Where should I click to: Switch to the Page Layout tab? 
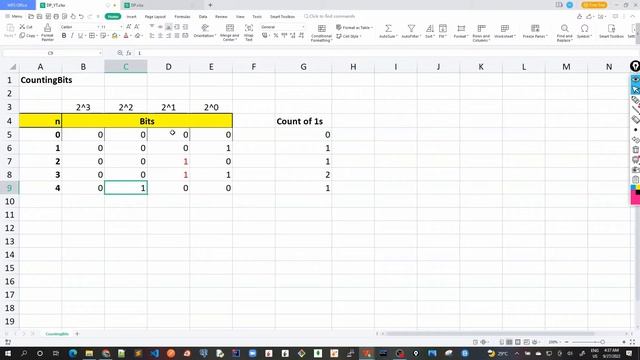[x=155, y=17]
